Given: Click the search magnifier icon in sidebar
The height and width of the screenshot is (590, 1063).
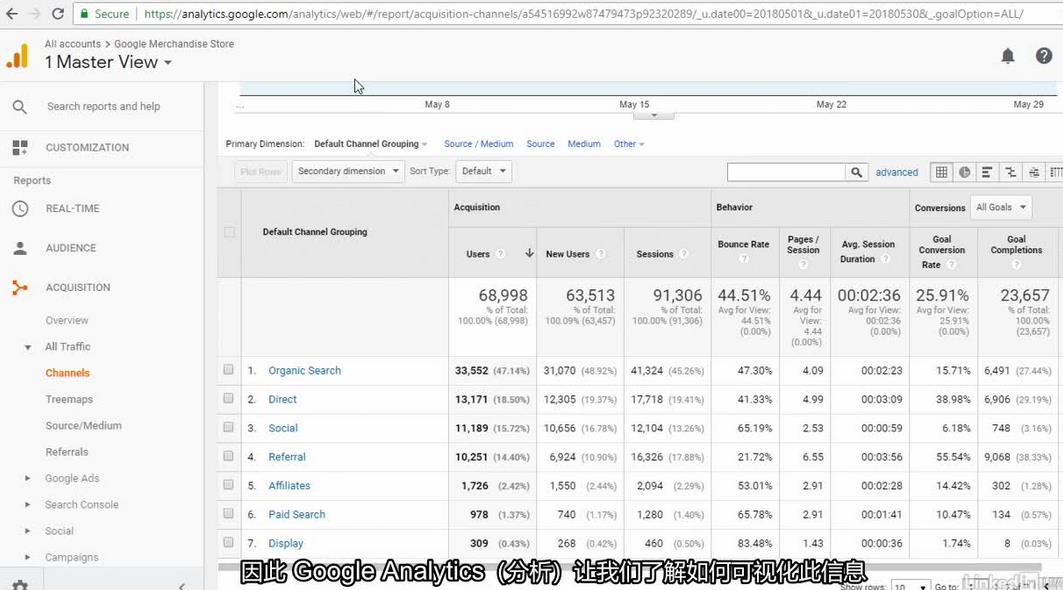Looking at the screenshot, I should coord(20,106).
